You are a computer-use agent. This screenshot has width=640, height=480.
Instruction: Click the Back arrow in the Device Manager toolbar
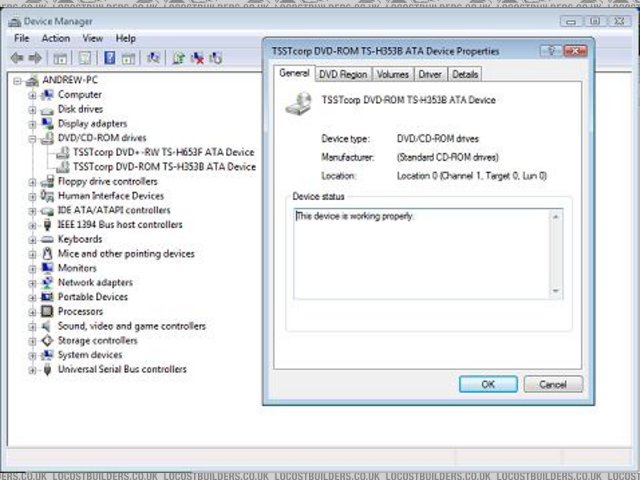[17, 58]
